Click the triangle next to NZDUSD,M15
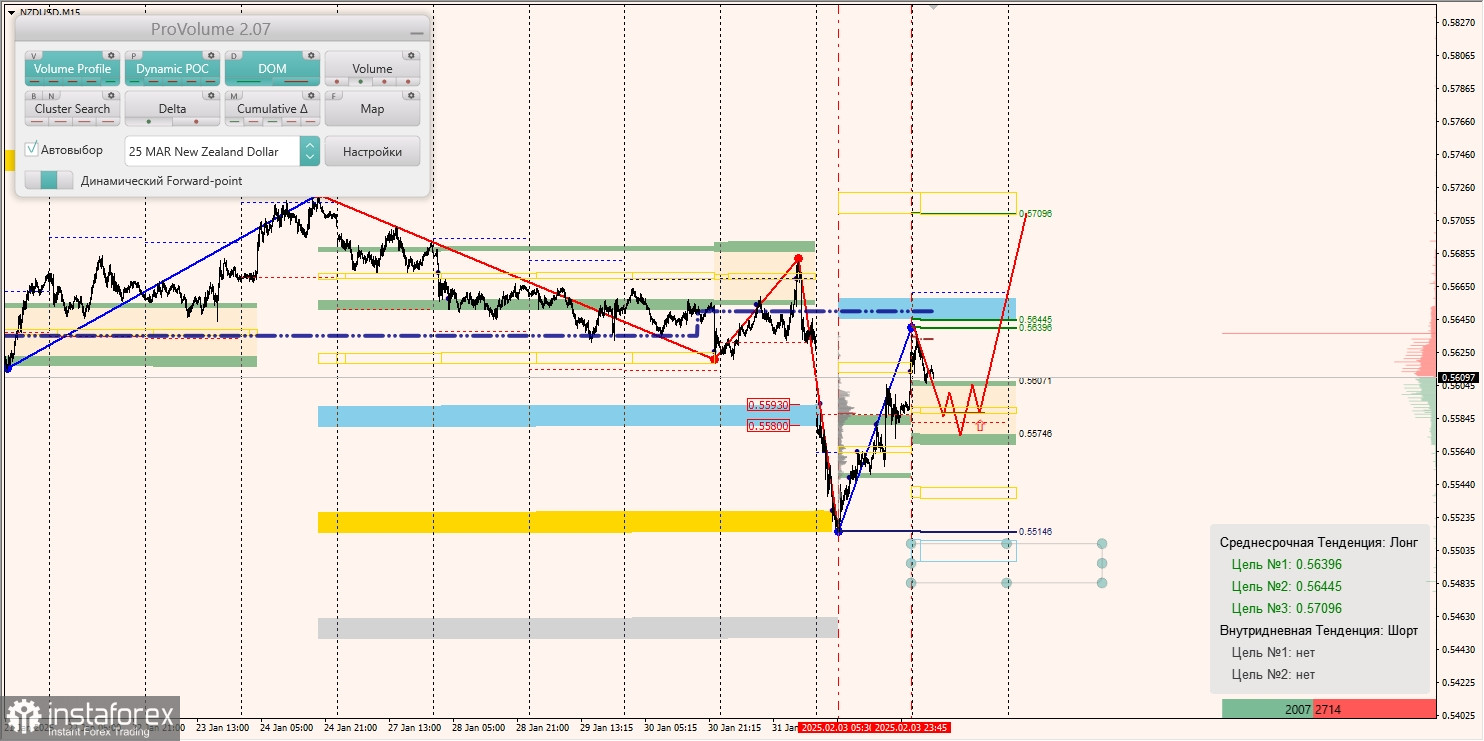 [11, 12]
